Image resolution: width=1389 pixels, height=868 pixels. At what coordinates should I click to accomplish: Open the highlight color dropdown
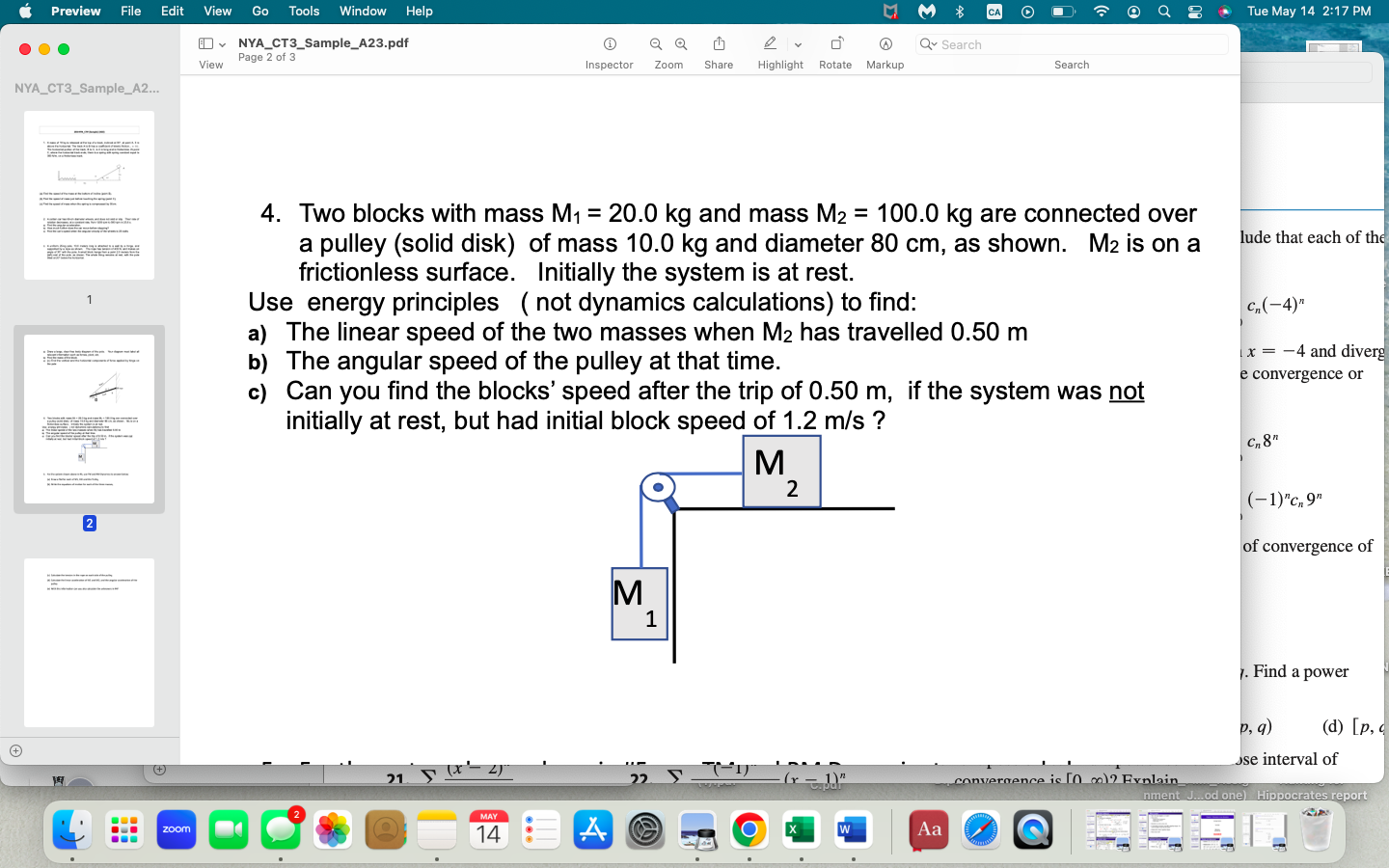(797, 44)
